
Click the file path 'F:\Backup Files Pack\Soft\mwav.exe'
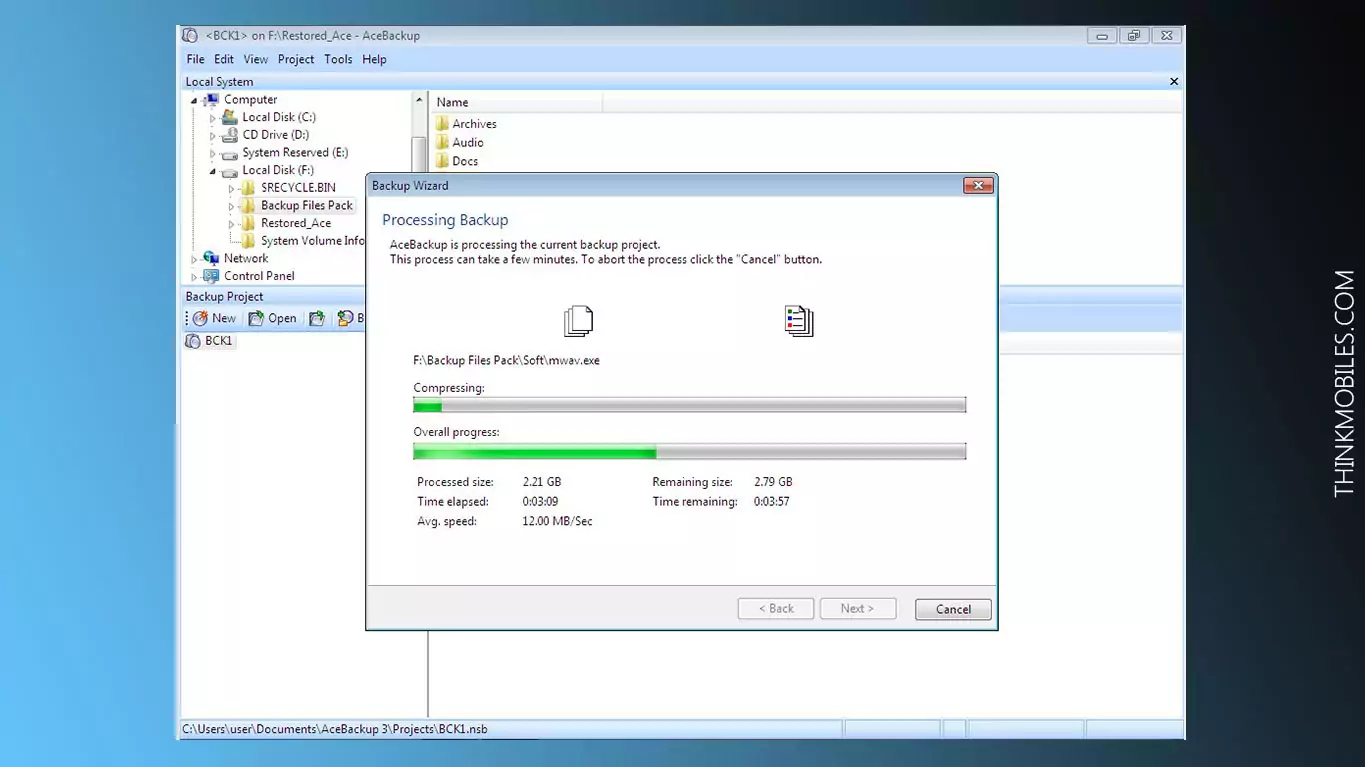point(507,360)
